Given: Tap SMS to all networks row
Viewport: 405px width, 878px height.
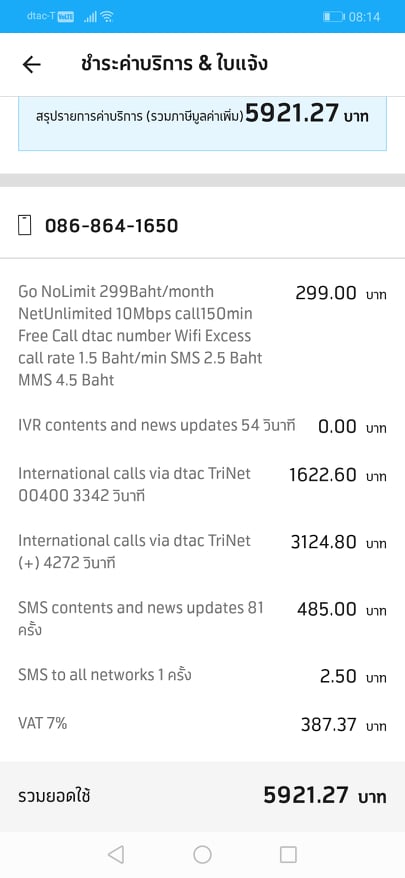Looking at the screenshot, I should [x=202, y=675].
